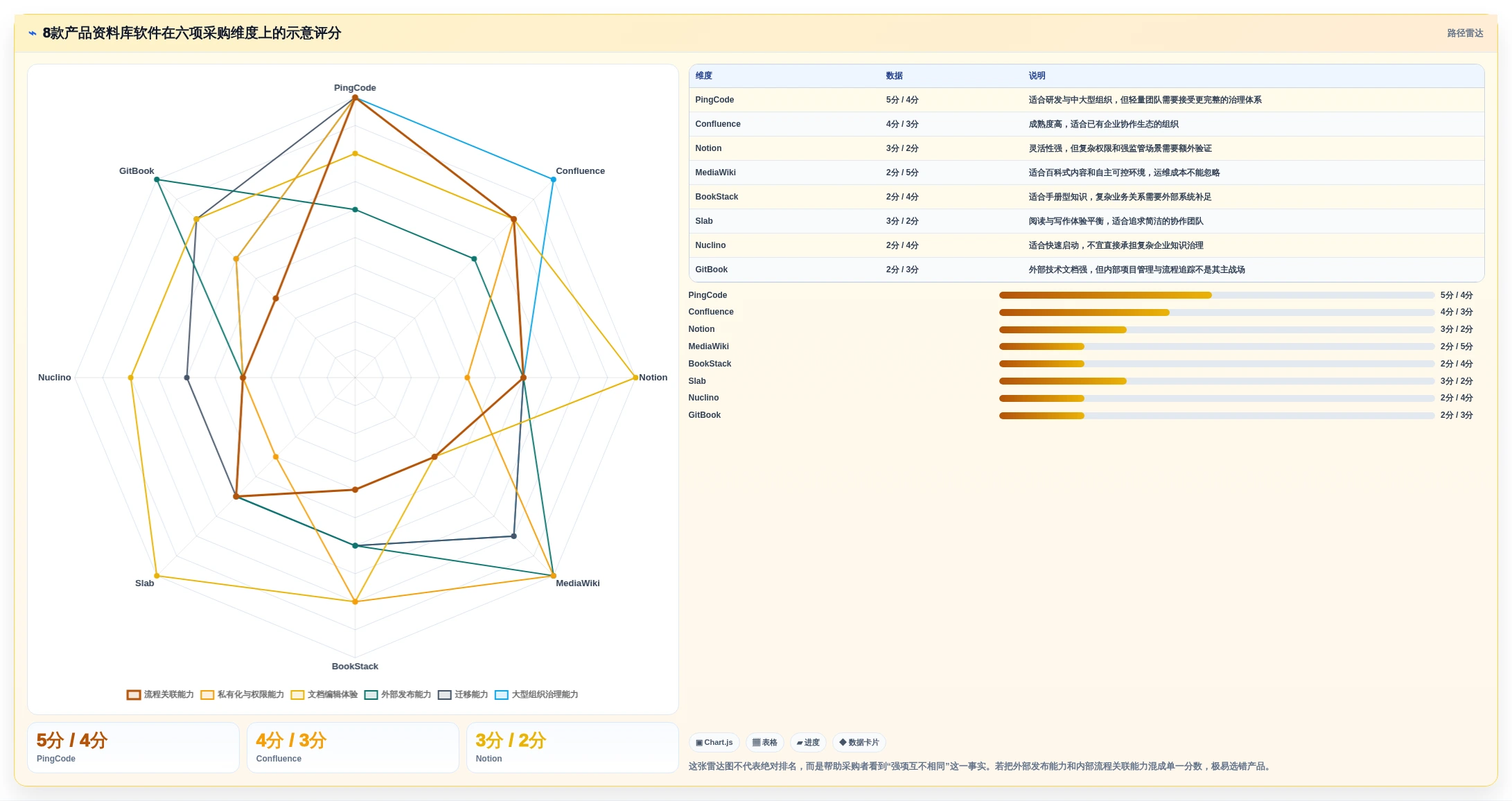Click the Chart.js tag chip
This screenshot has width=1512, height=801.
(x=714, y=742)
